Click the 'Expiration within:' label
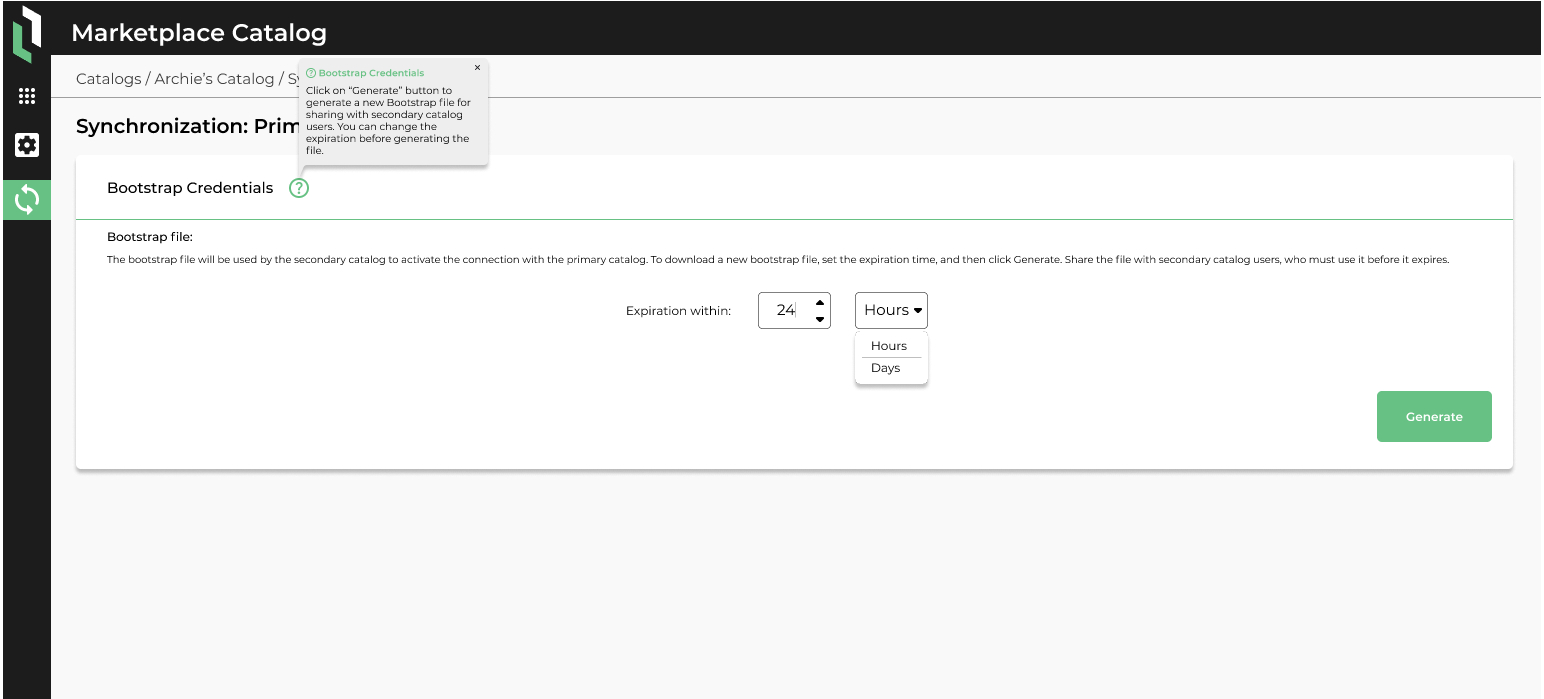The image size is (1544, 699). pyautogui.click(x=679, y=311)
